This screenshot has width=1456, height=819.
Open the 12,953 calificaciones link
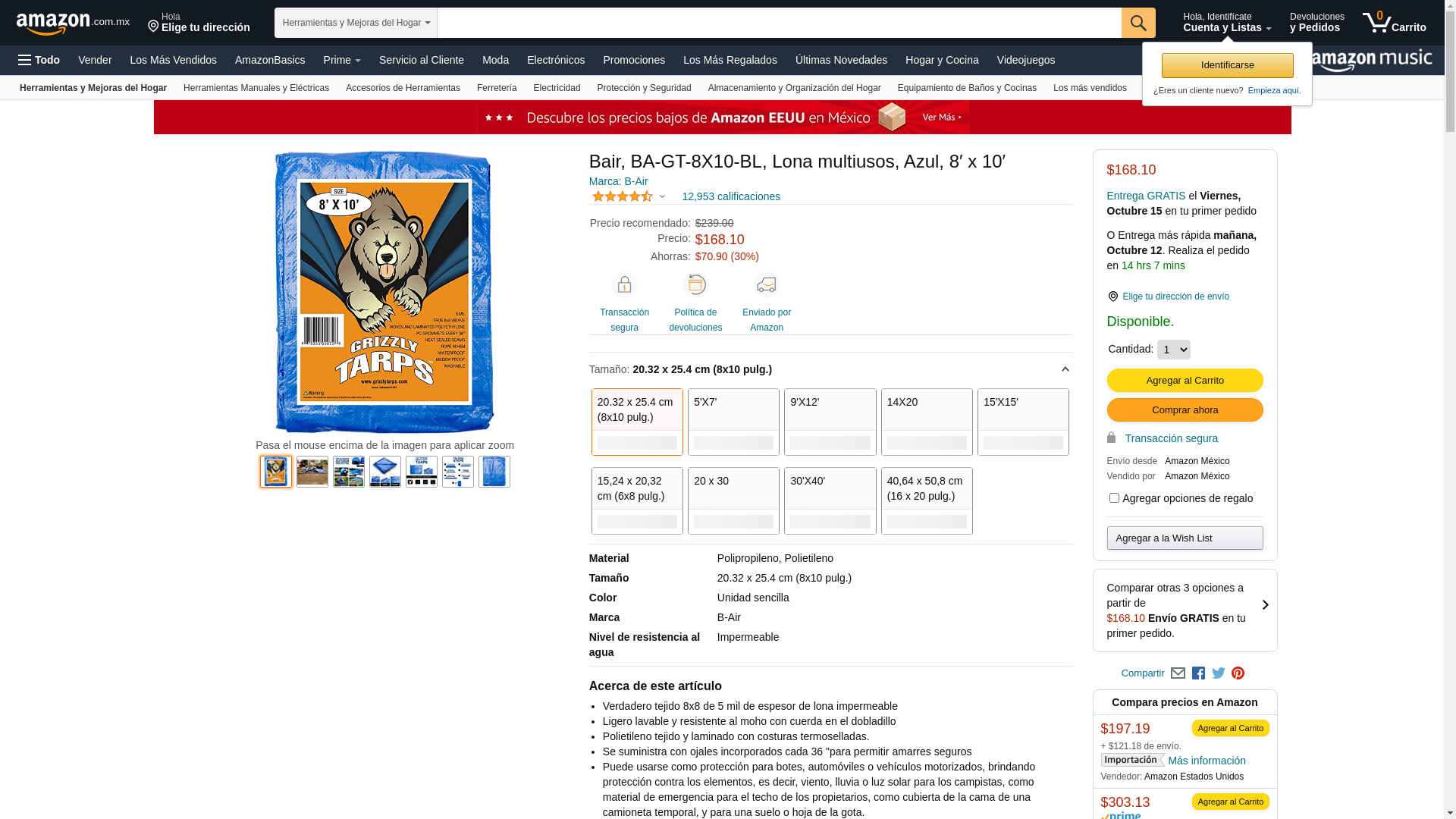(731, 196)
